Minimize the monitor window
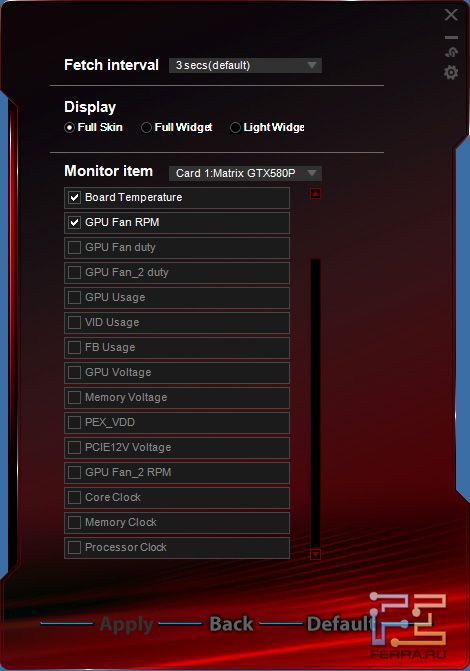Image resolution: width=470 pixels, height=671 pixels. click(451, 38)
